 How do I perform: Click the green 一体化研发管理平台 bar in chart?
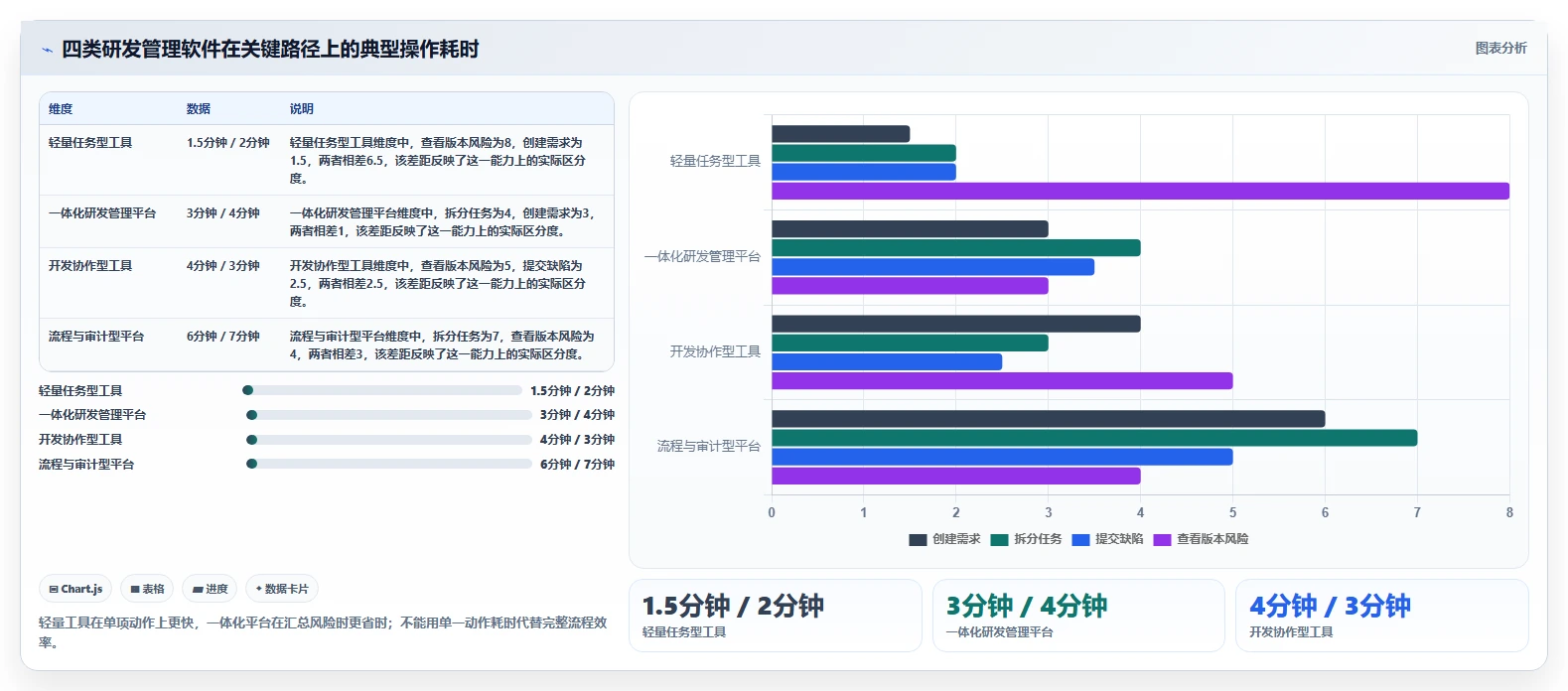point(955,248)
